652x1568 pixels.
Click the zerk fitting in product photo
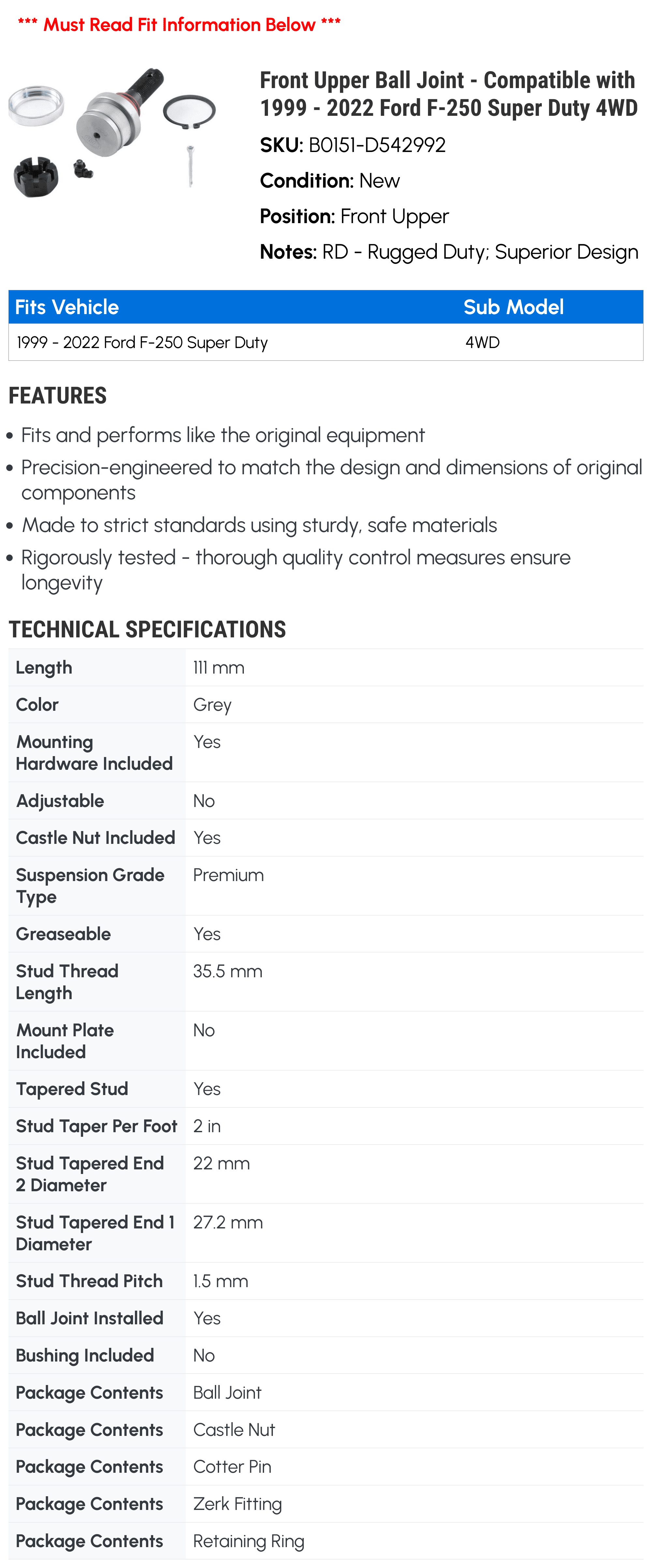[83, 169]
